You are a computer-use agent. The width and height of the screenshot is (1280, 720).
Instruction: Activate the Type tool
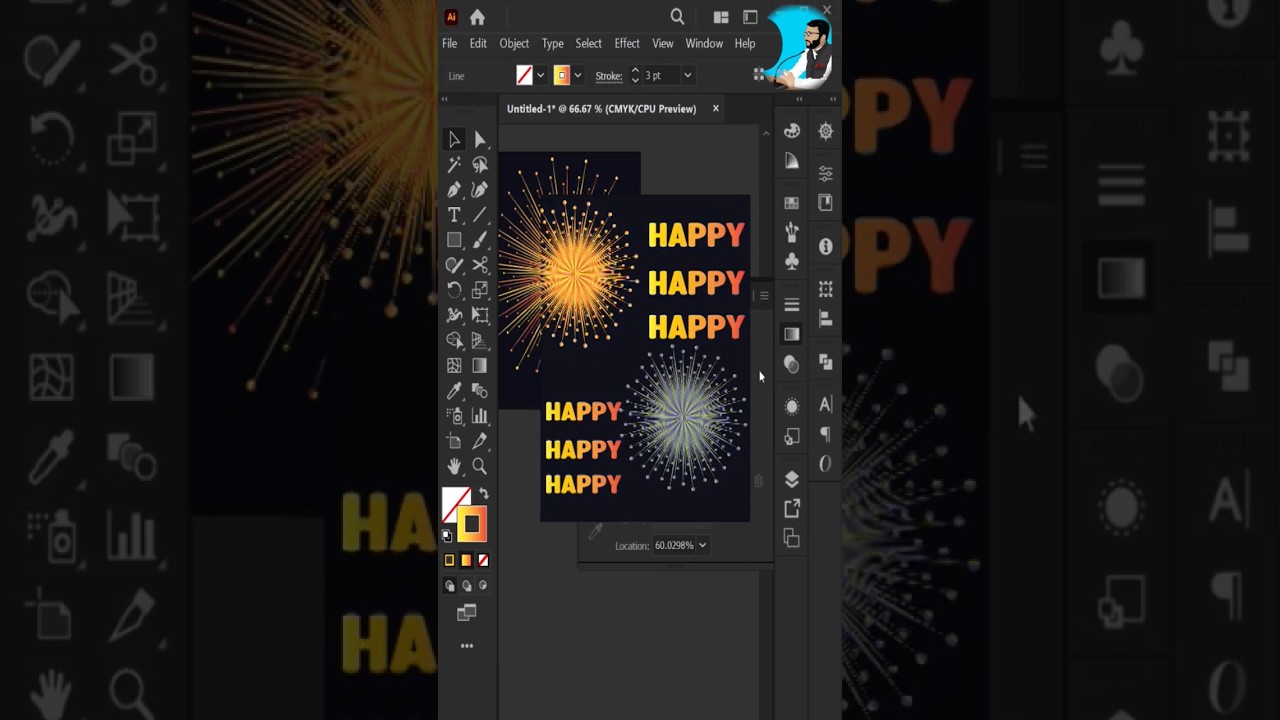click(x=454, y=215)
